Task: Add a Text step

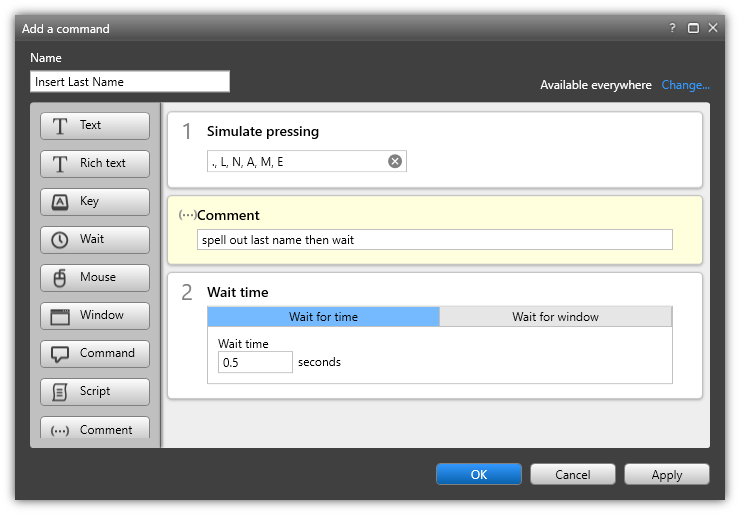Action: pyautogui.click(x=95, y=126)
